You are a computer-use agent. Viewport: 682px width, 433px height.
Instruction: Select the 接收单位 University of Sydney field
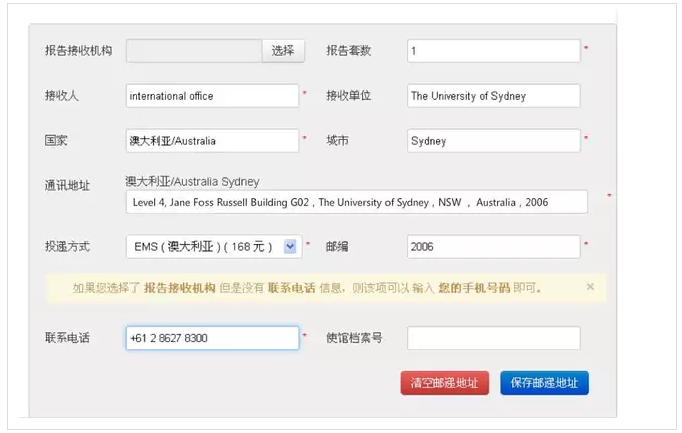coord(493,96)
